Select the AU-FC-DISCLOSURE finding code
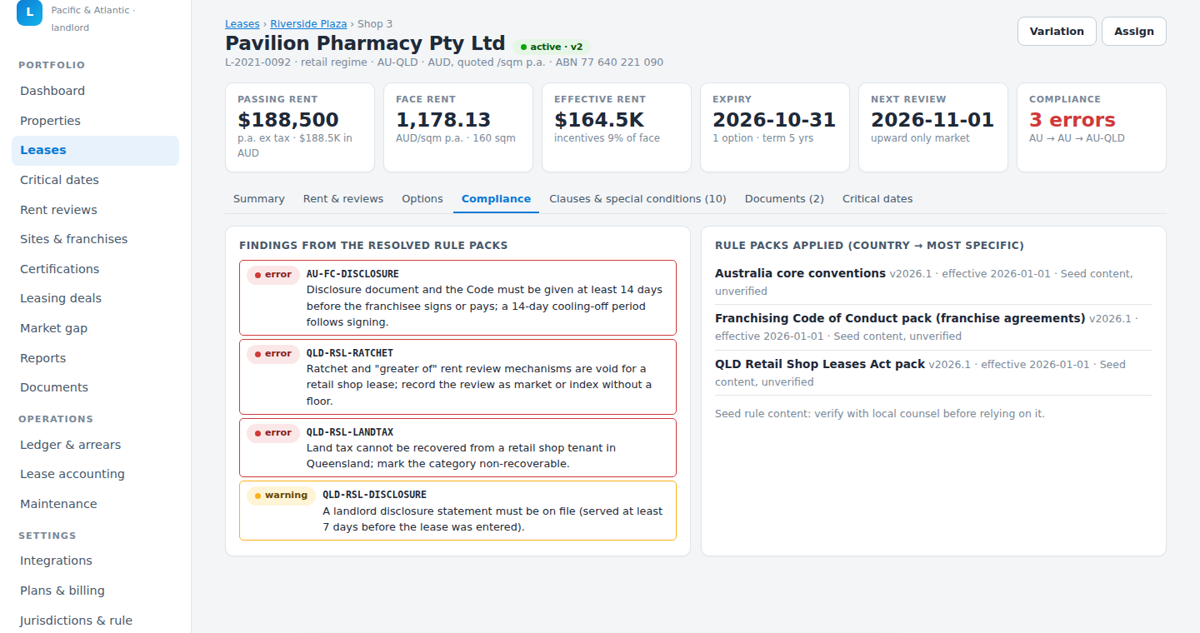1200x633 pixels. [352, 274]
